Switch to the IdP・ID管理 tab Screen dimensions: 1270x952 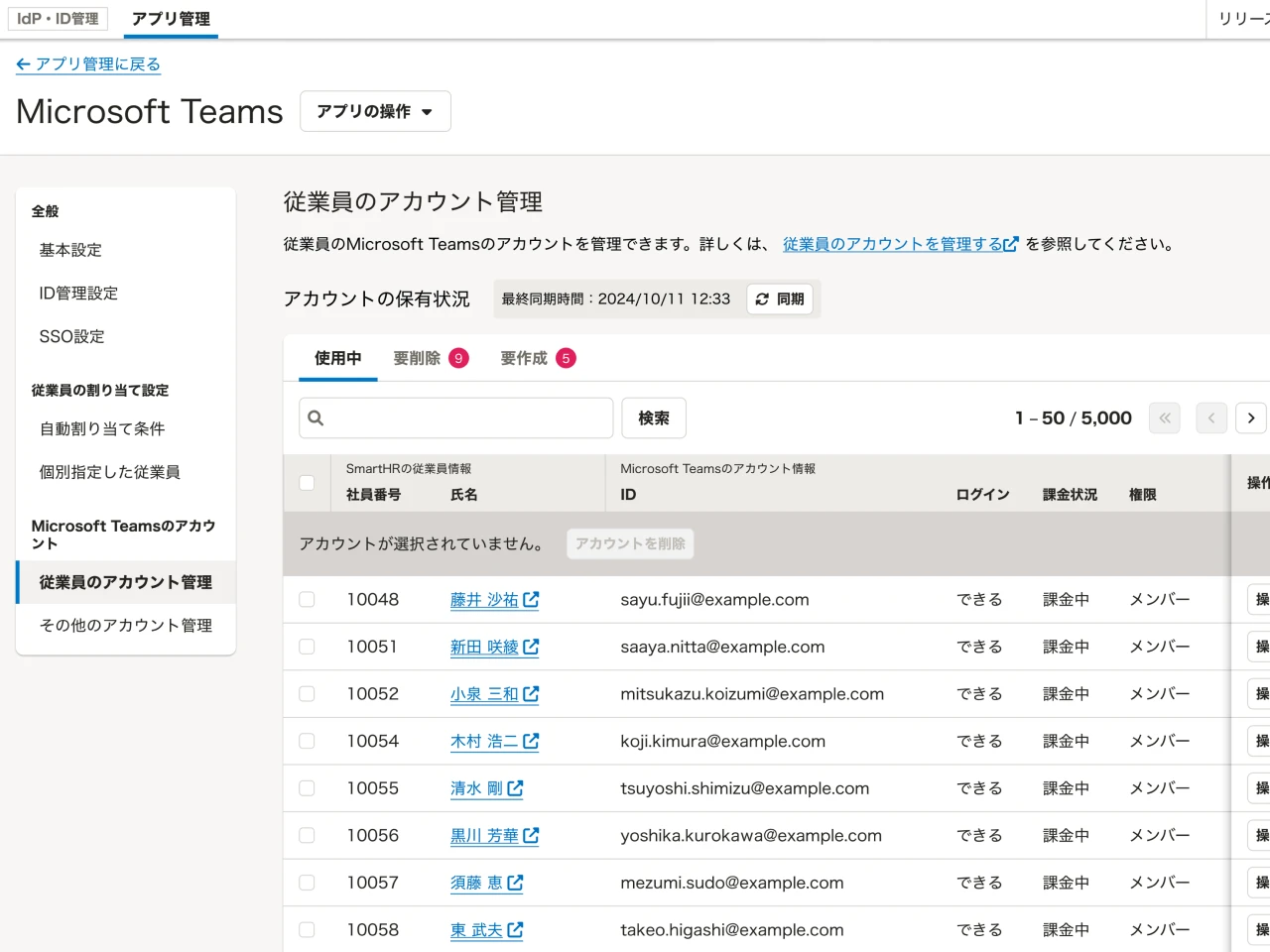click(x=58, y=19)
